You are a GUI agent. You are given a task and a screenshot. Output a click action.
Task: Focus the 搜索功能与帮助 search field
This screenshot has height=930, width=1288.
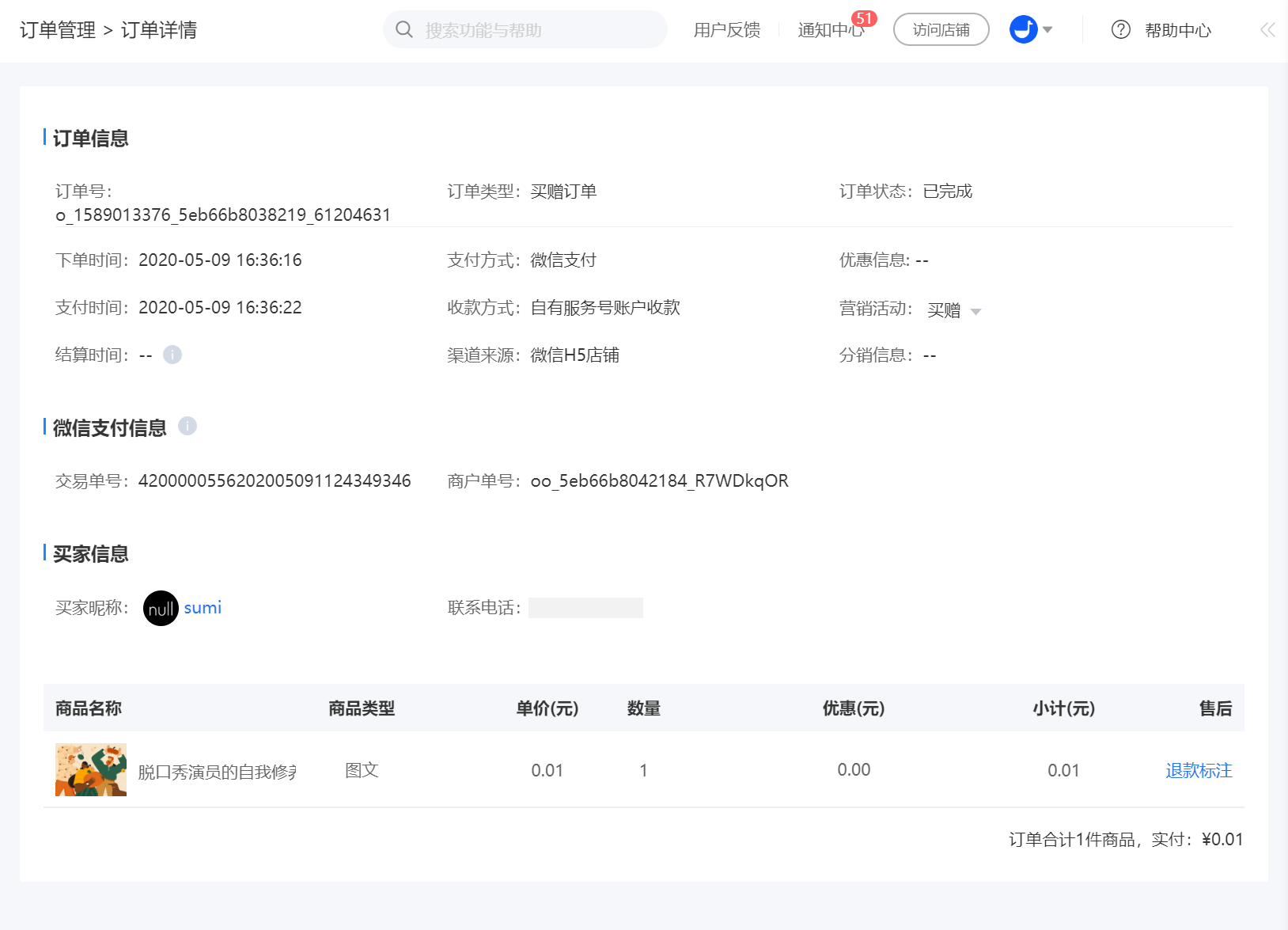point(525,30)
